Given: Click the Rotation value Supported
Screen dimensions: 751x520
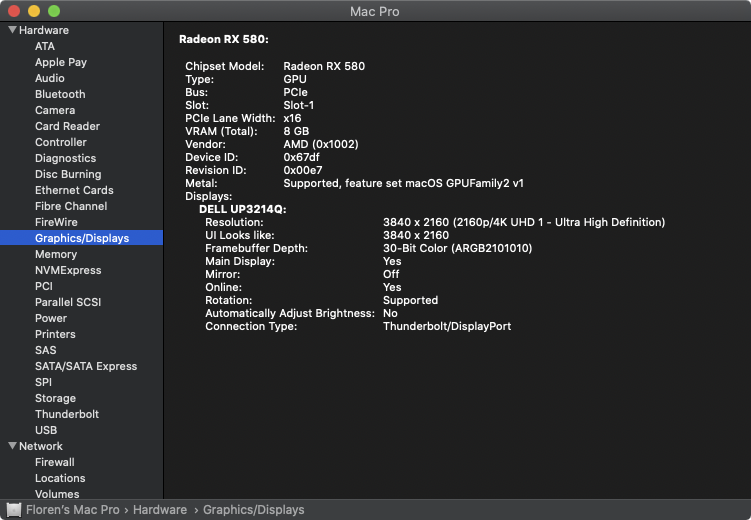Looking at the screenshot, I should pos(410,300).
